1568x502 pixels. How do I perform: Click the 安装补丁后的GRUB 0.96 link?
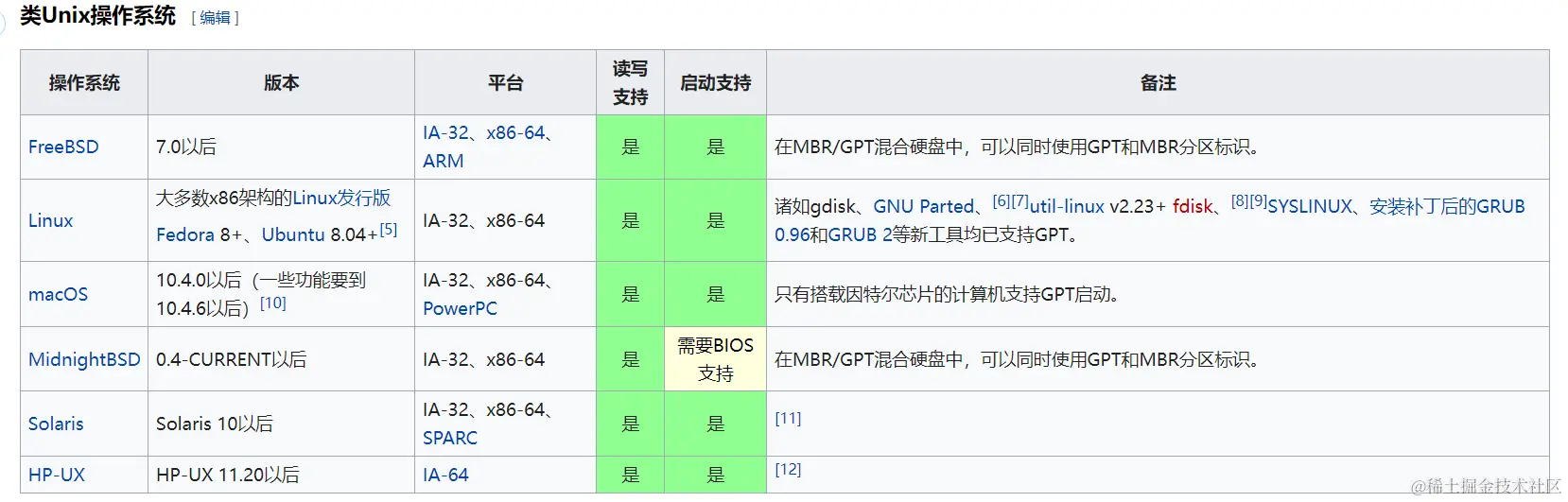(1447, 206)
